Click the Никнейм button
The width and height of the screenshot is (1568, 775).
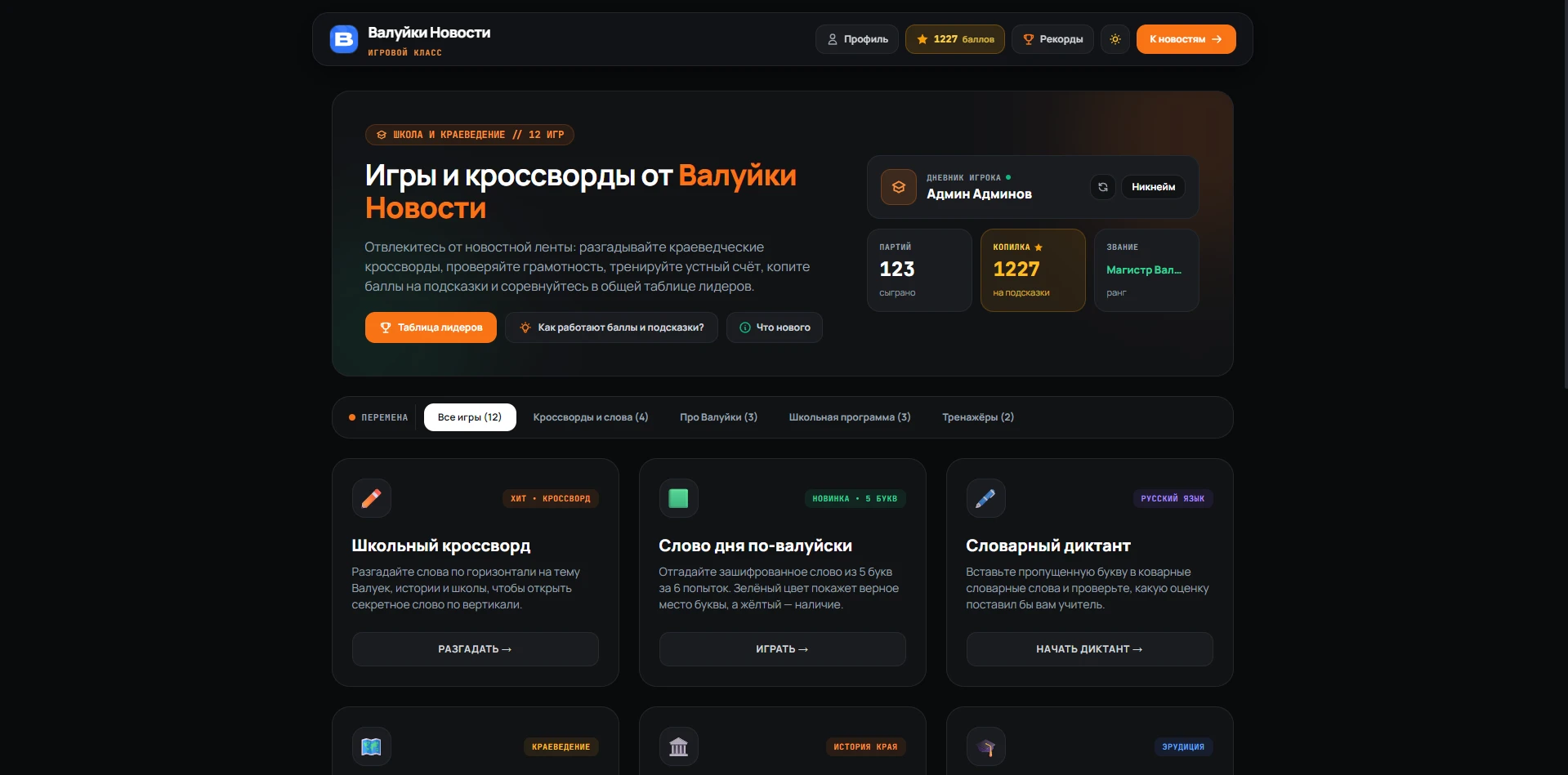click(x=1153, y=187)
